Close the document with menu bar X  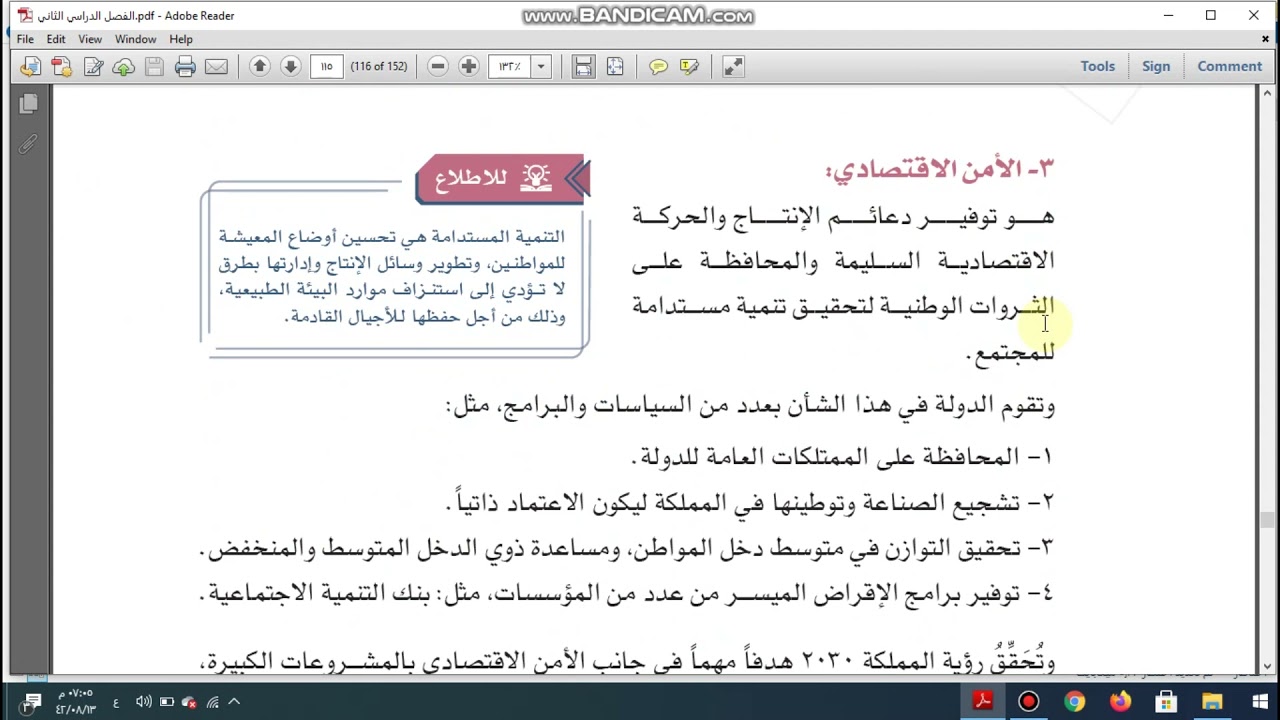[1265, 39]
